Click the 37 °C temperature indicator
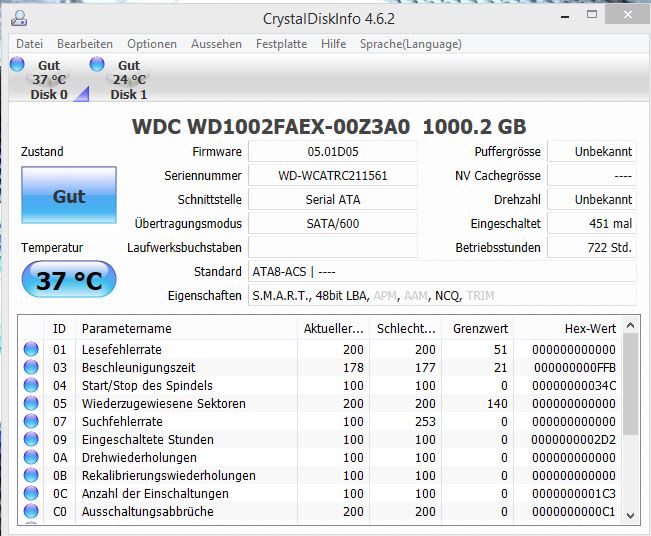The width and height of the screenshot is (651, 536). point(69,279)
